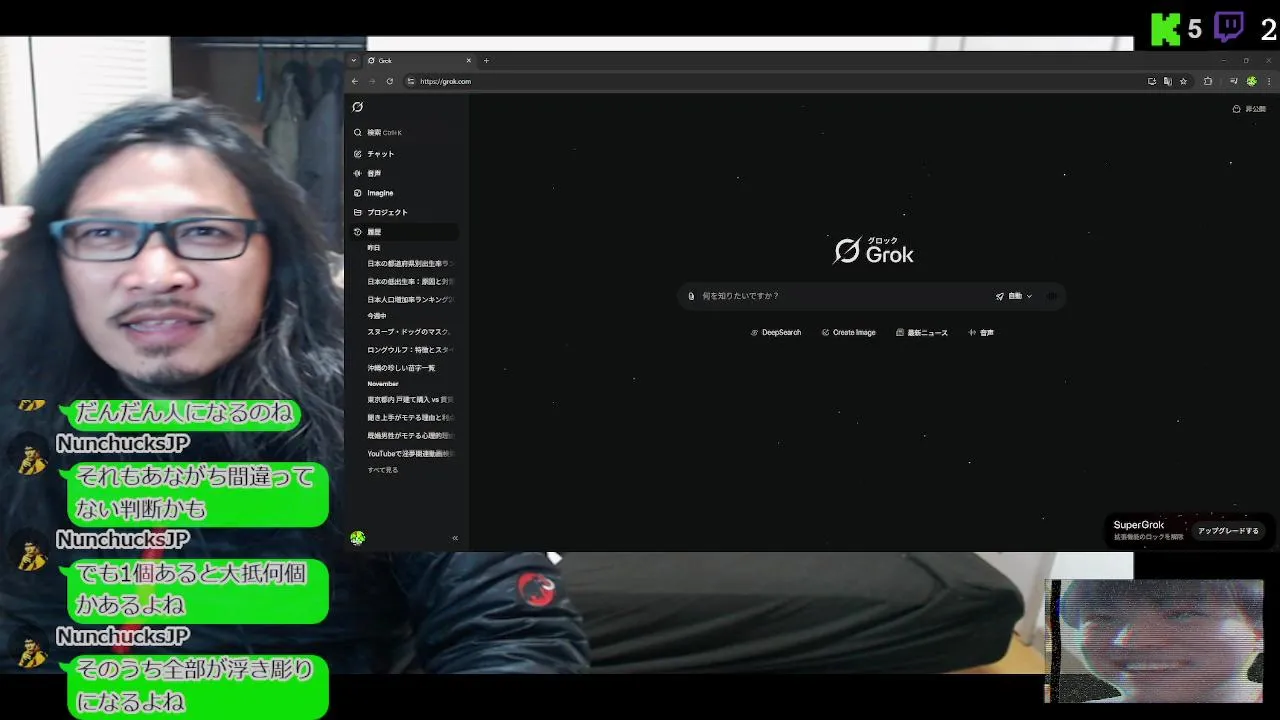
Task: Open history chat 日本人口増加率ランキング
Action: click(410, 300)
